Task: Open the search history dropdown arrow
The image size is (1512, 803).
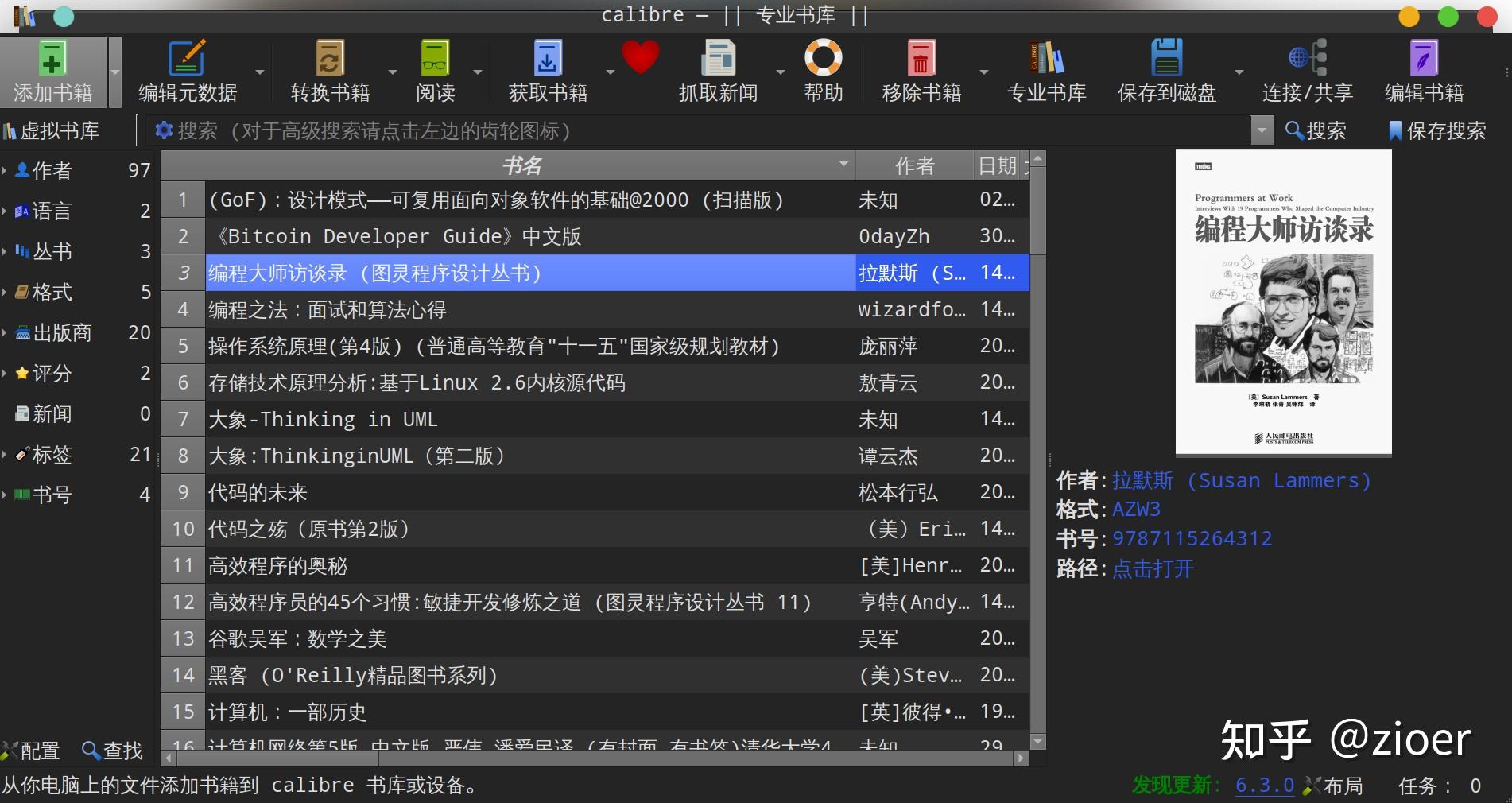Action: click(x=1262, y=130)
